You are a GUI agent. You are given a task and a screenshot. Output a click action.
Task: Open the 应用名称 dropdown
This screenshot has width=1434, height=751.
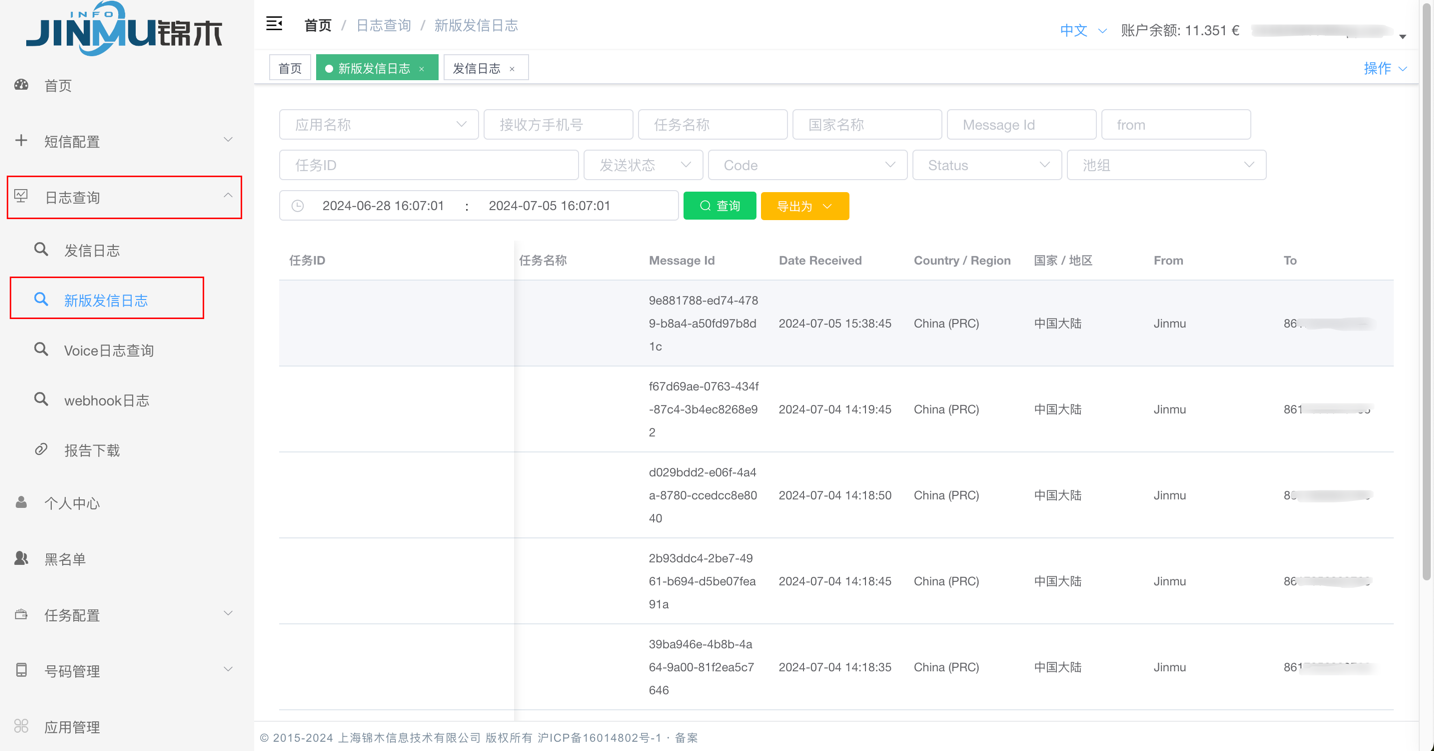point(379,124)
